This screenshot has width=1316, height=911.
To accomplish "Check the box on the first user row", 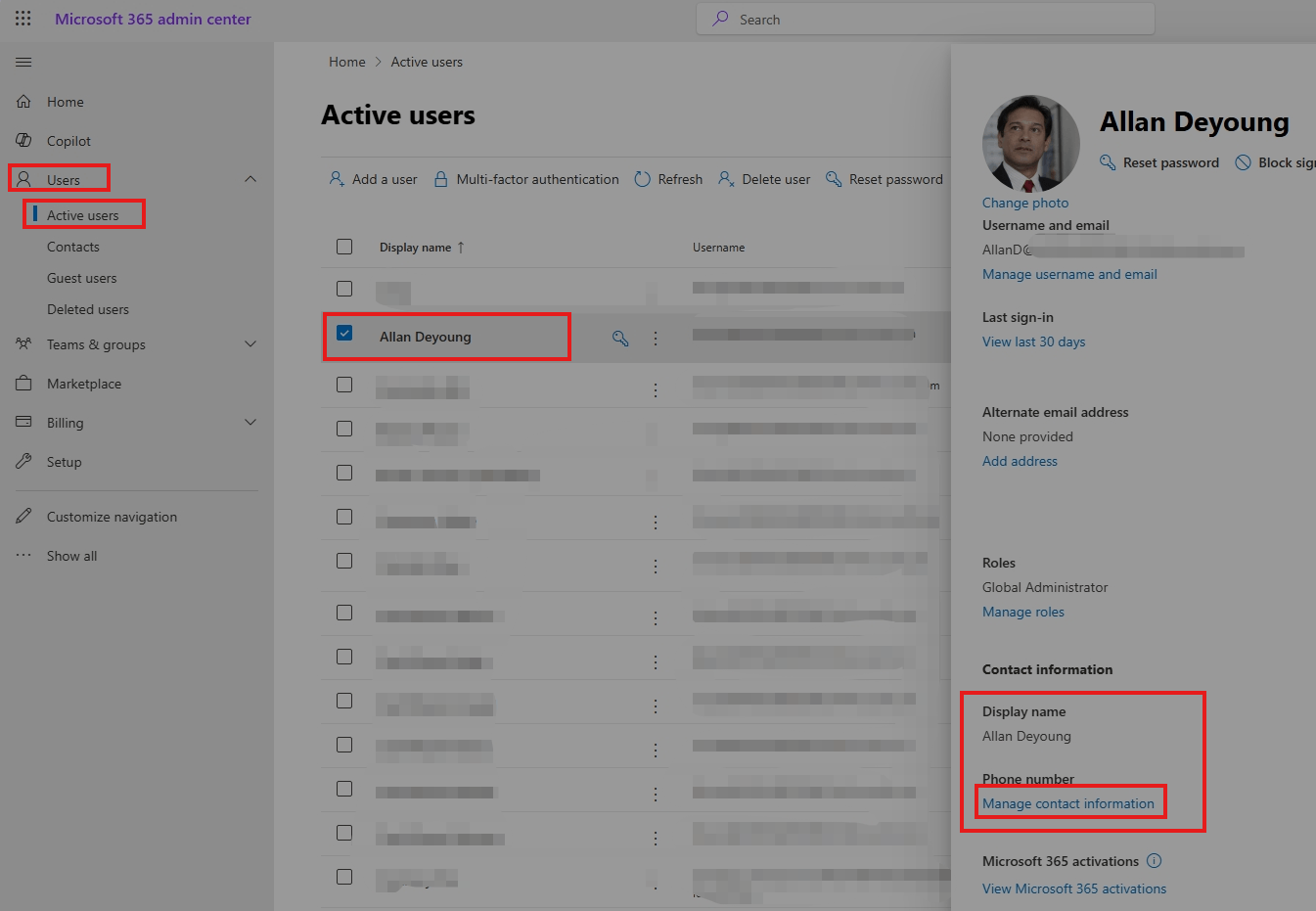I will 344,288.
